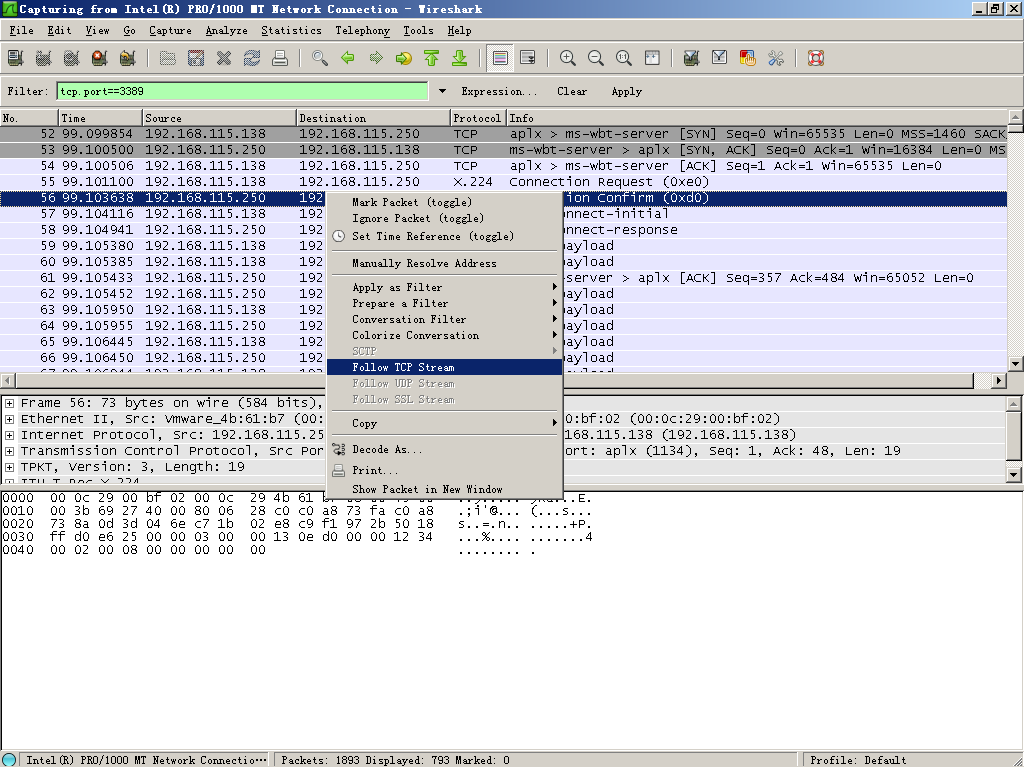Expand the Ethernet II tree node
Viewport: 1024px width, 768px height.
click(9, 419)
